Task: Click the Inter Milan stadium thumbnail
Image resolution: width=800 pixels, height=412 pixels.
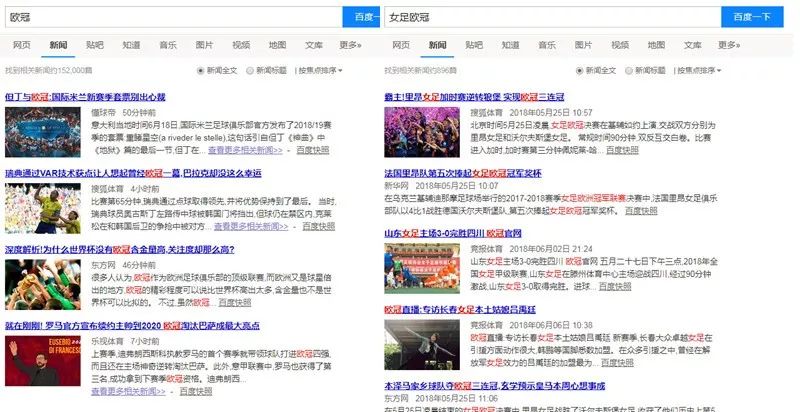Action: pyautogui.click(x=43, y=132)
